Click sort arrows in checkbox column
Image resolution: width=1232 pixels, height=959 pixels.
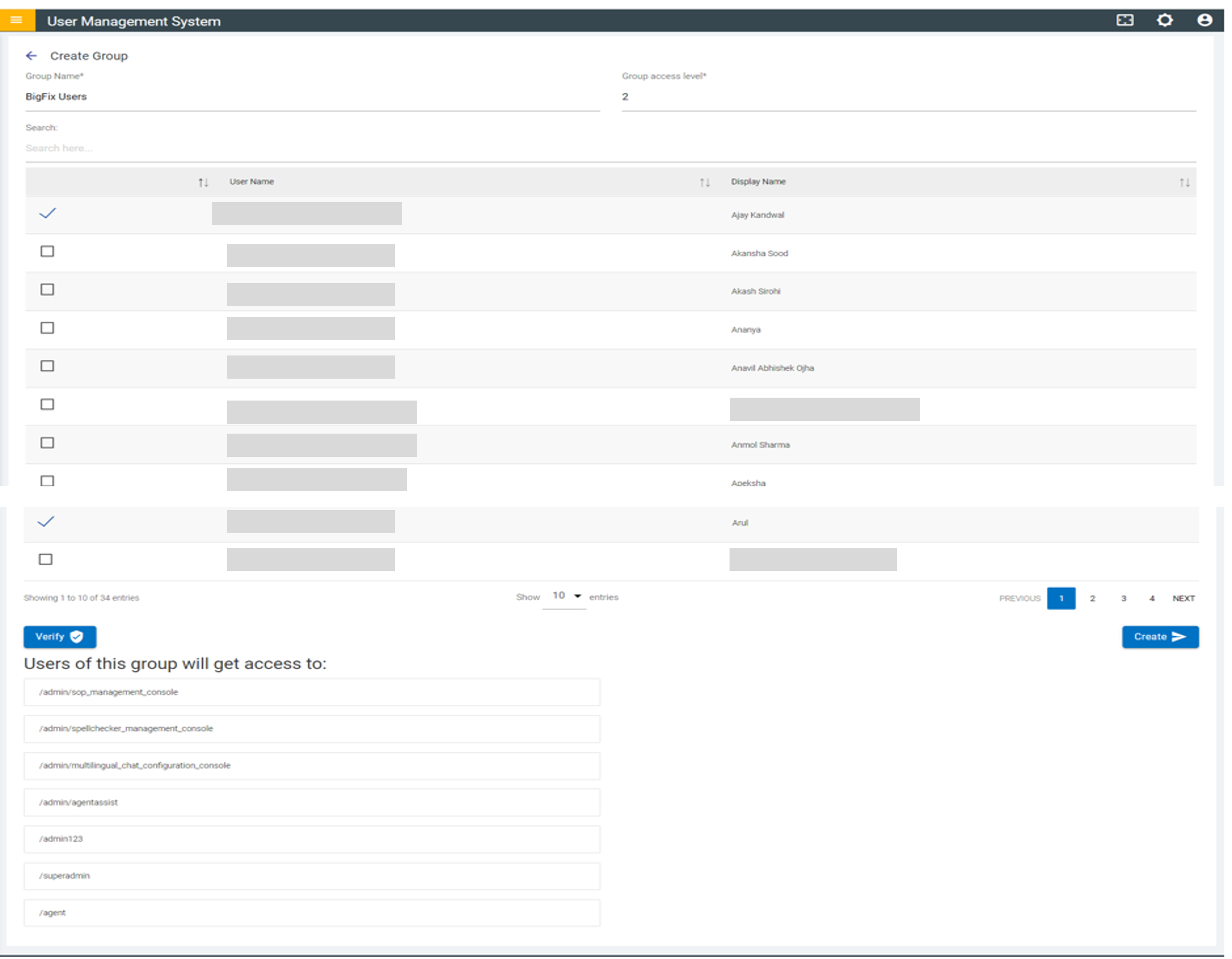(x=203, y=182)
